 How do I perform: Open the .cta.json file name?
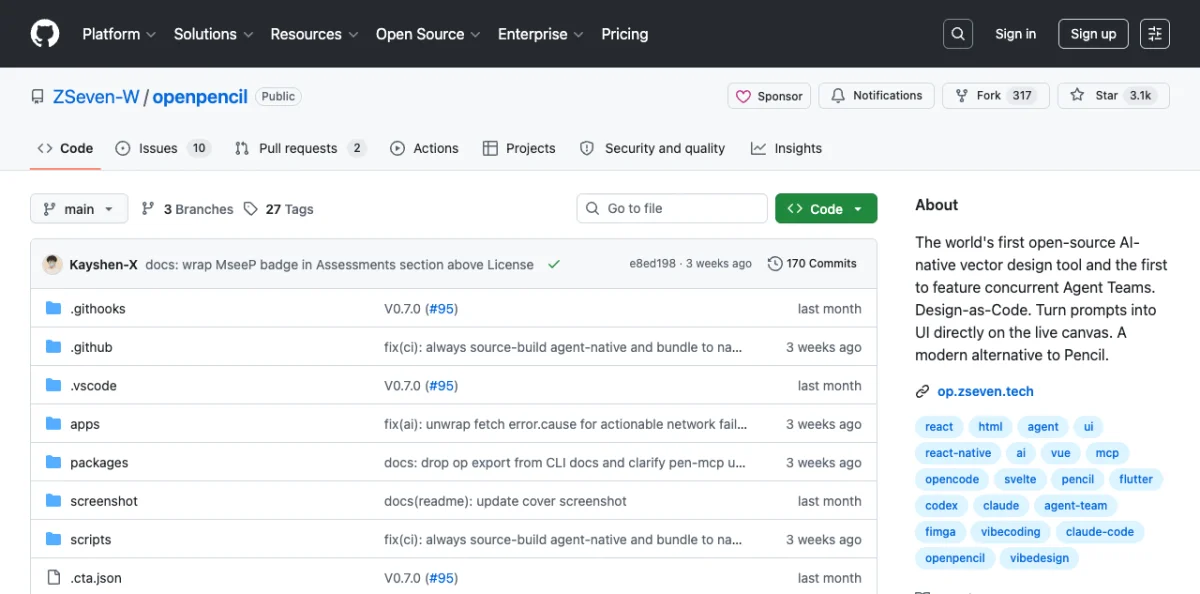click(96, 578)
